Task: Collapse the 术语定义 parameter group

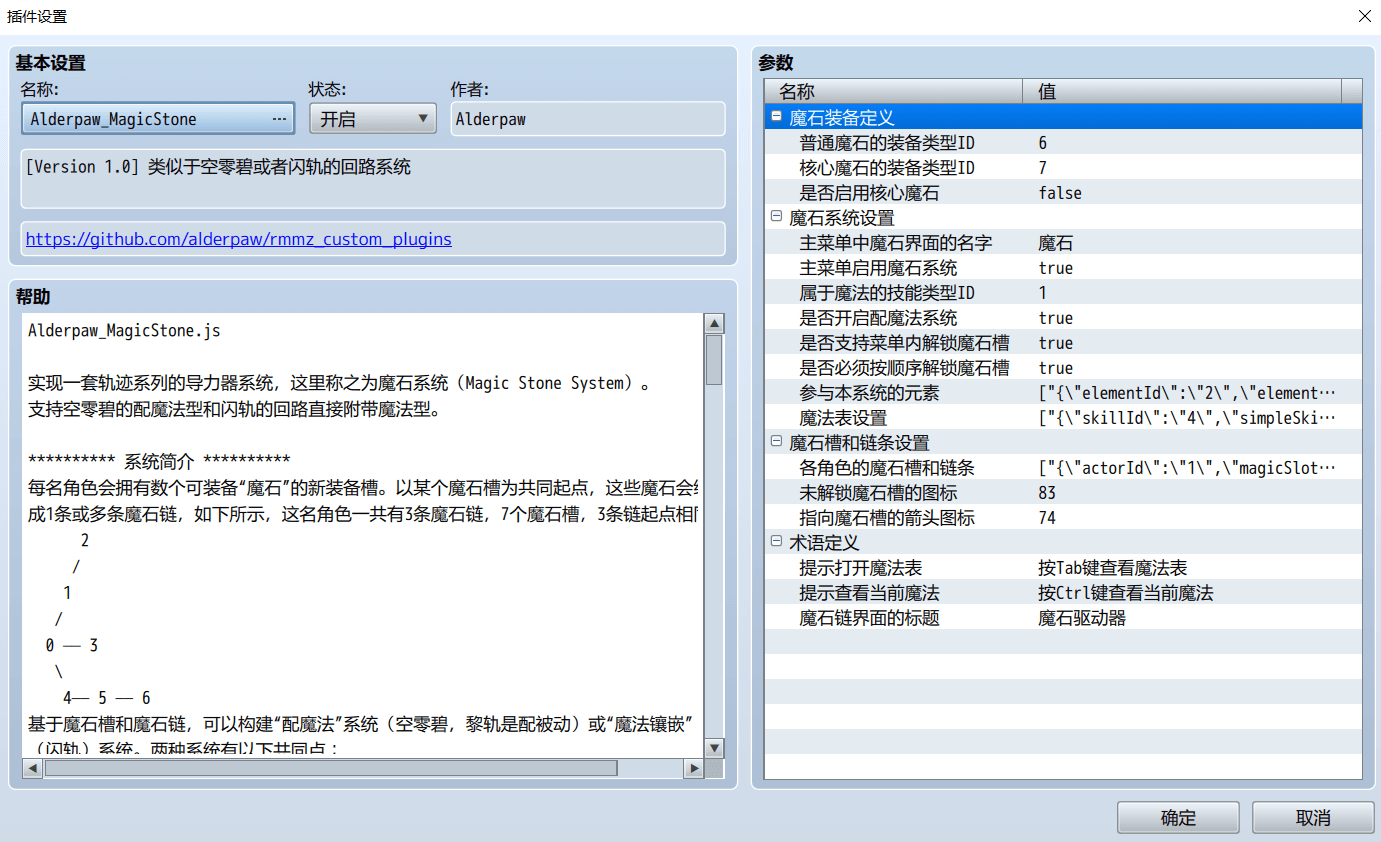Action: (x=776, y=542)
